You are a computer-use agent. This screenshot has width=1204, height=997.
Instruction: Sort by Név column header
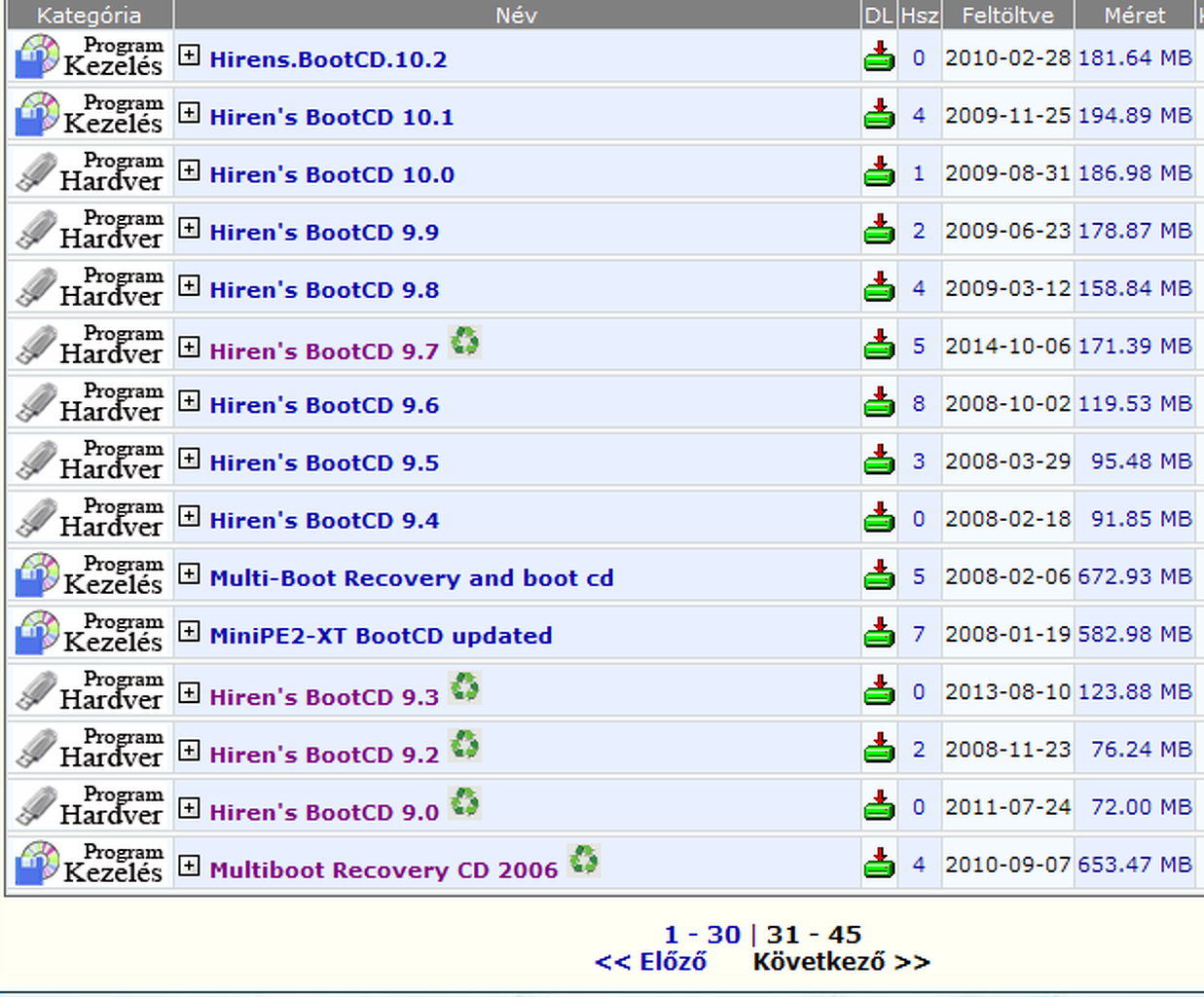pyautogui.click(x=516, y=15)
